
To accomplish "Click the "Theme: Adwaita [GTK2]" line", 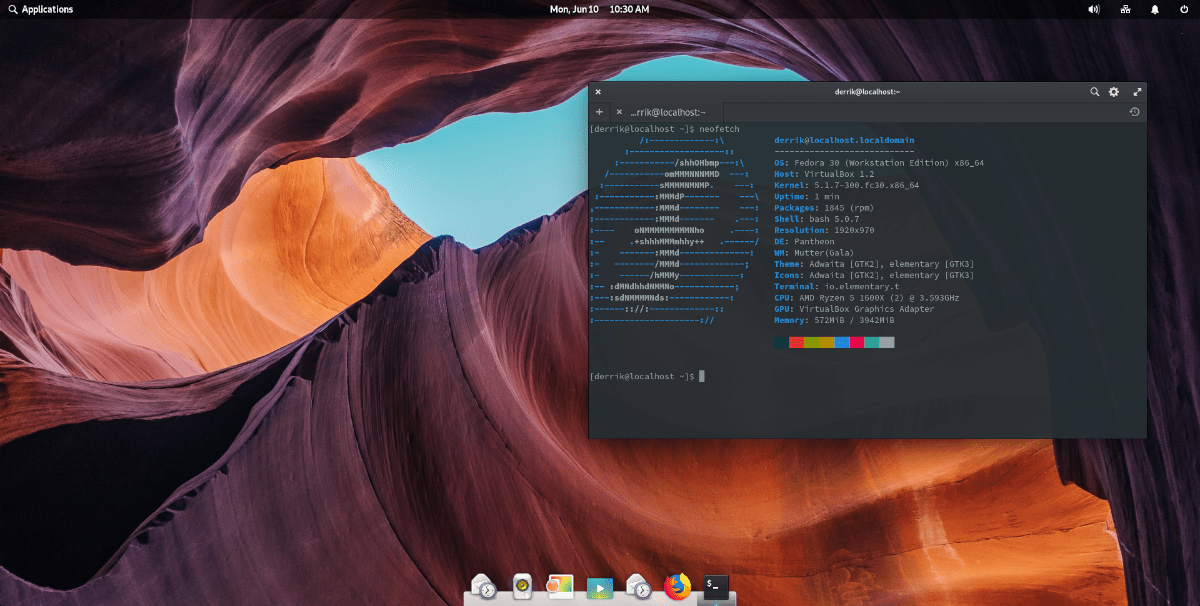I will (874, 264).
